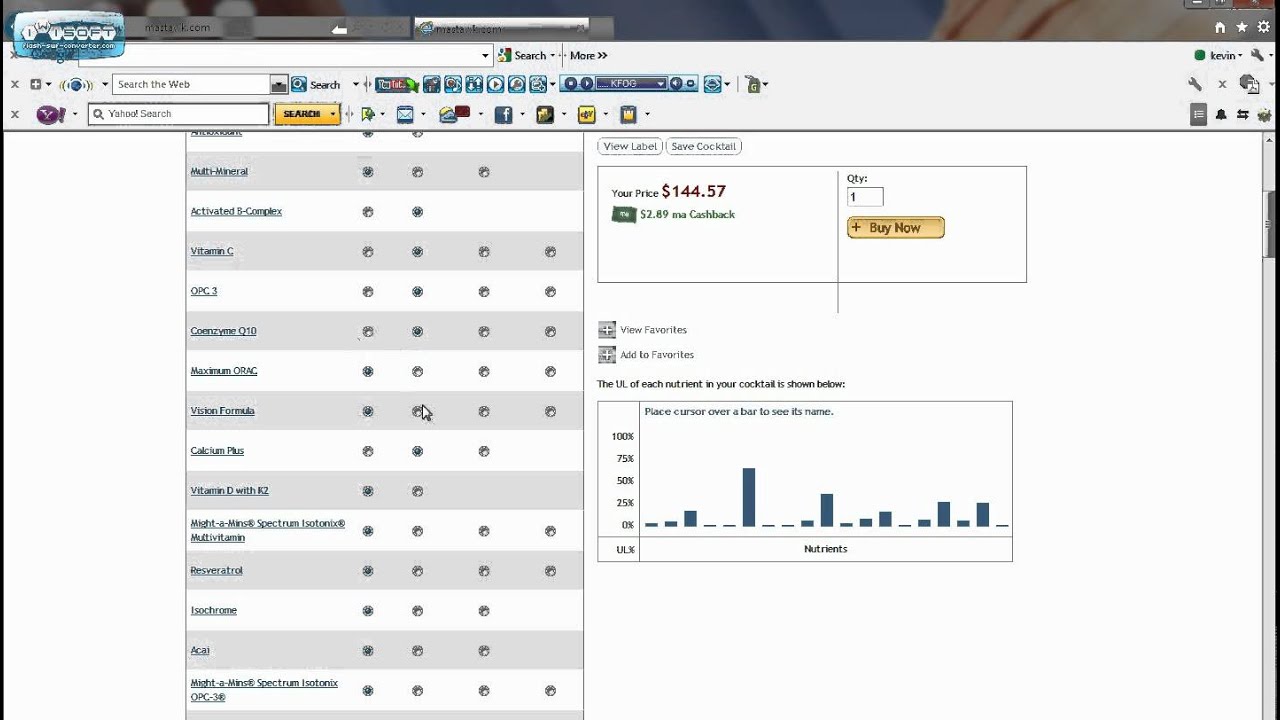
Task: Open the kevin account dropdown
Action: click(x=1222, y=56)
